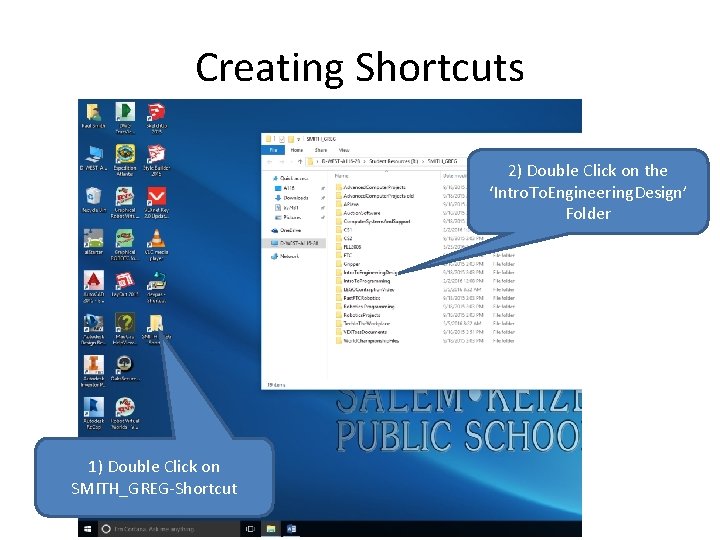This screenshot has height=540, width=720.
Task: Select the PastFTCRobotics folder
Action: [x=358, y=298]
